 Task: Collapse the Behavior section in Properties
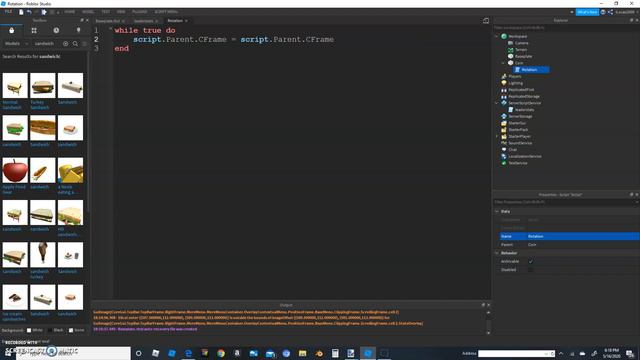click(x=497, y=253)
